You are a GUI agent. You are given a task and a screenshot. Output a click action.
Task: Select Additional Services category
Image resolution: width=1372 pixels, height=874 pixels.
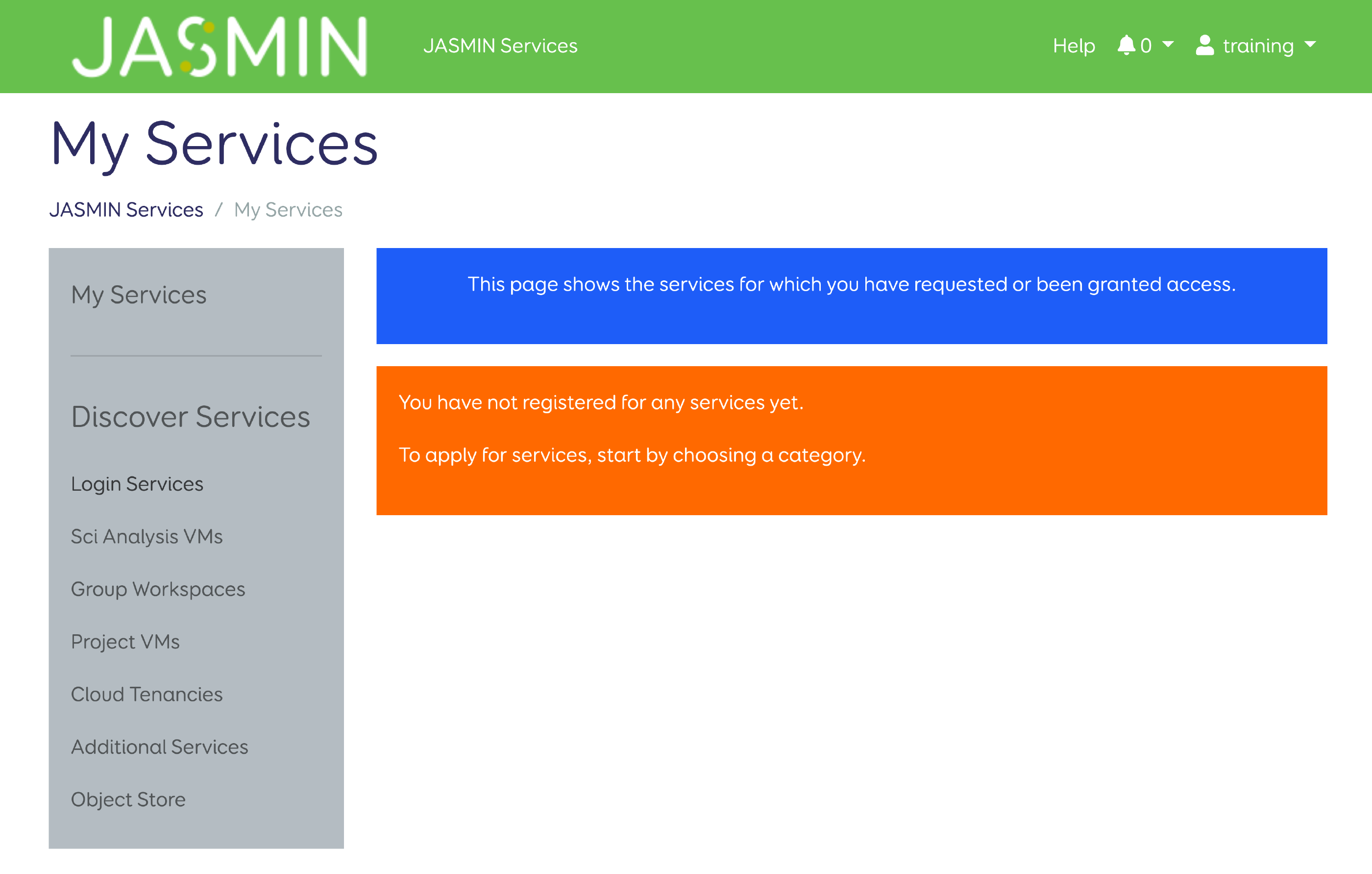point(160,747)
